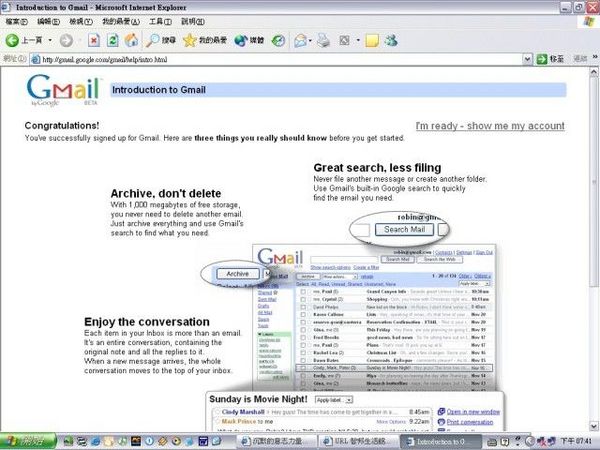
Task: Click the grey Edit page toolbar icon
Action: (344, 40)
